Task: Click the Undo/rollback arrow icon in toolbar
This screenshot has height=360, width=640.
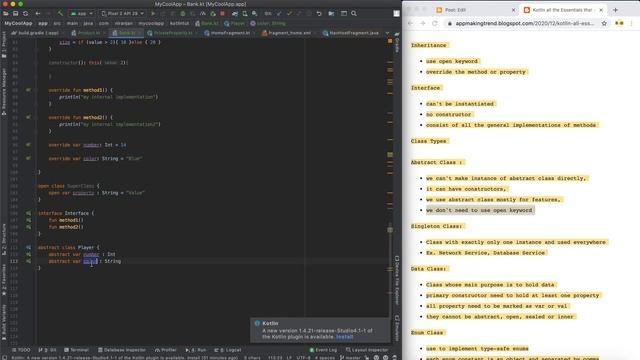Action: click(x=319, y=13)
